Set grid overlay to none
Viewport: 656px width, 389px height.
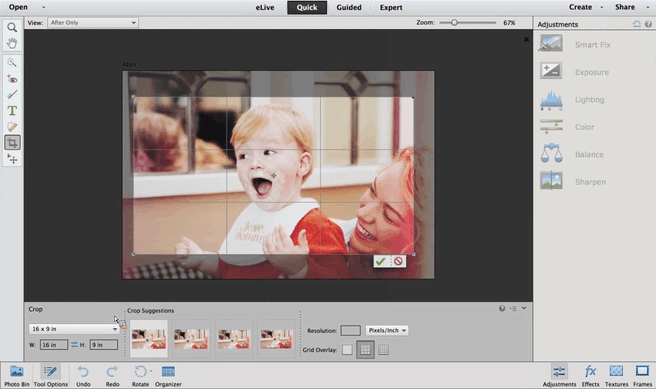coord(347,350)
